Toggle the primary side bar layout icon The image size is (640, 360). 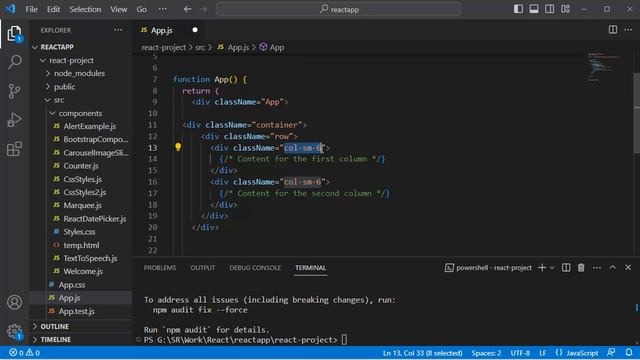(x=518, y=9)
